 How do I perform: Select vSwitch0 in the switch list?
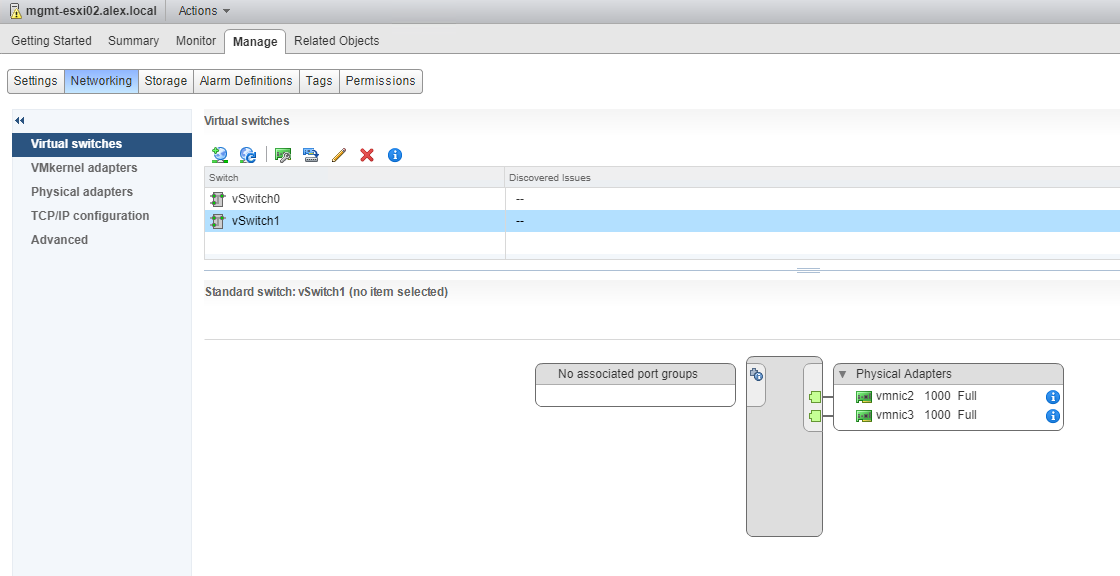pyautogui.click(x=256, y=199)
